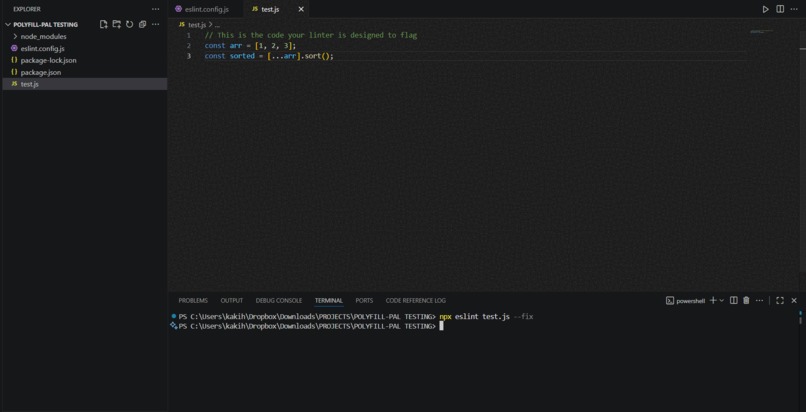Click the '.sort()' call on line 3

click(x=317, y=56)
